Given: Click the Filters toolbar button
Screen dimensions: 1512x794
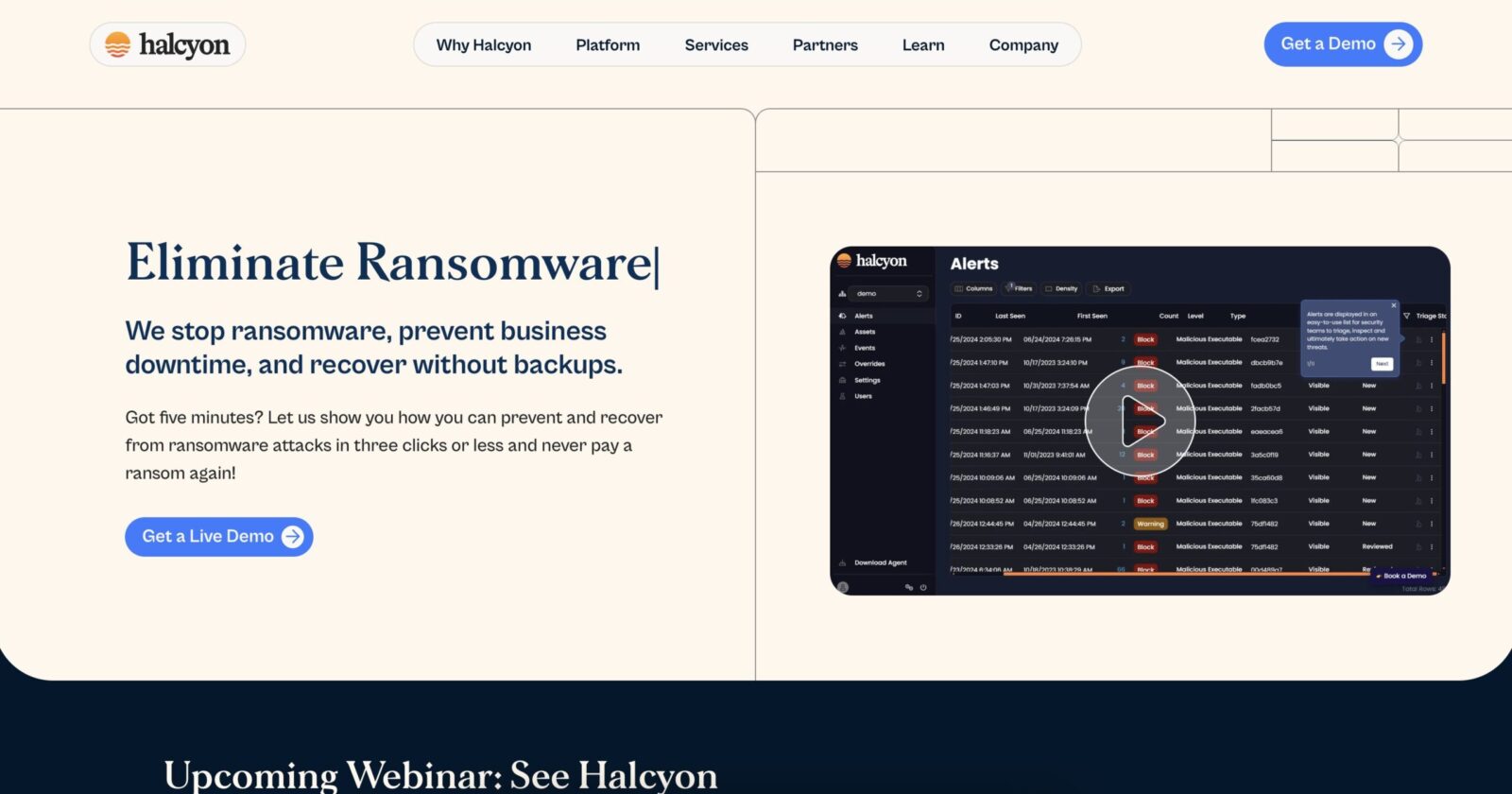Looking at the screenshot, I should (x=1019, y=288).
